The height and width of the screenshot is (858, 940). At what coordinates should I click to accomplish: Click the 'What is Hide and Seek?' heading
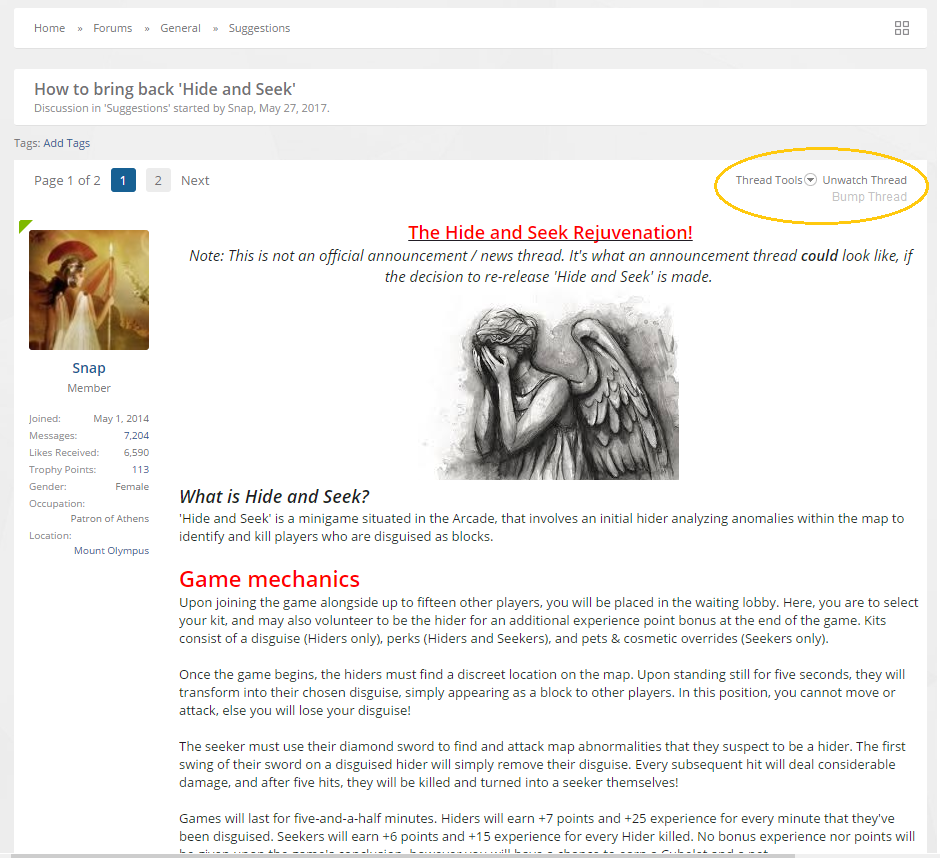tap(274, 496)
